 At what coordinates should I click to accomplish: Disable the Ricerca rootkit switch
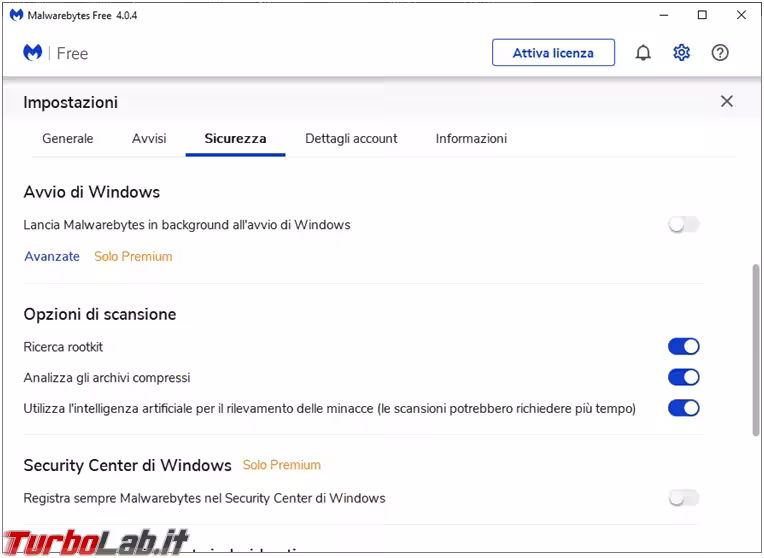(x=684, y=347)
